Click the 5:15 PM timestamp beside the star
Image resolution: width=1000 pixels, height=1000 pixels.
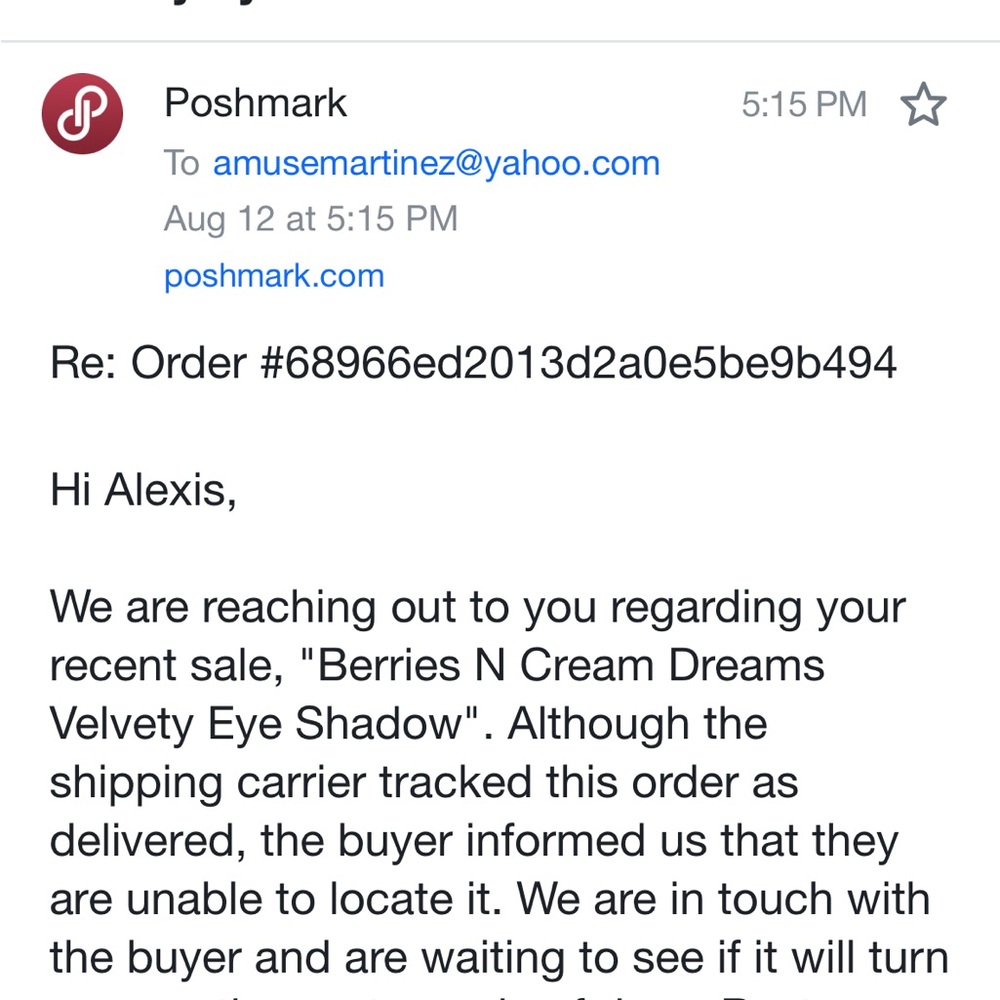(803, 105)
